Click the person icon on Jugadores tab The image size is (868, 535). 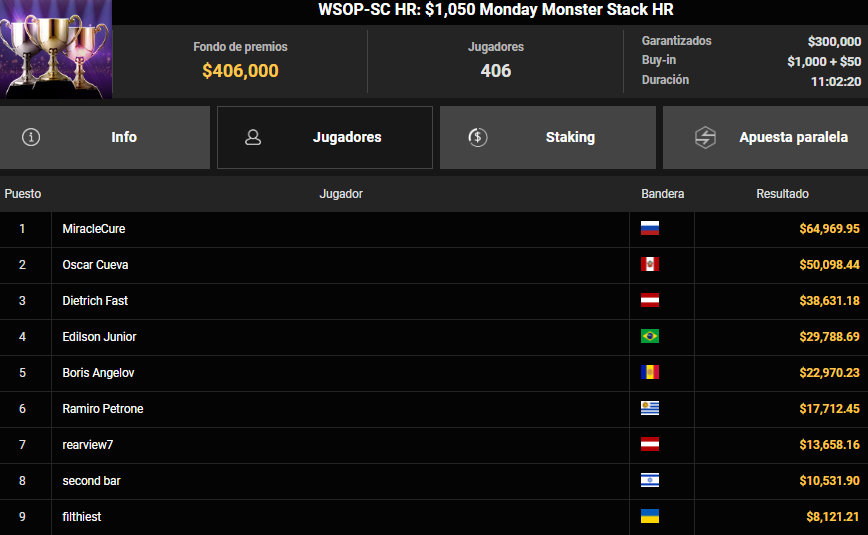point(253,137)
